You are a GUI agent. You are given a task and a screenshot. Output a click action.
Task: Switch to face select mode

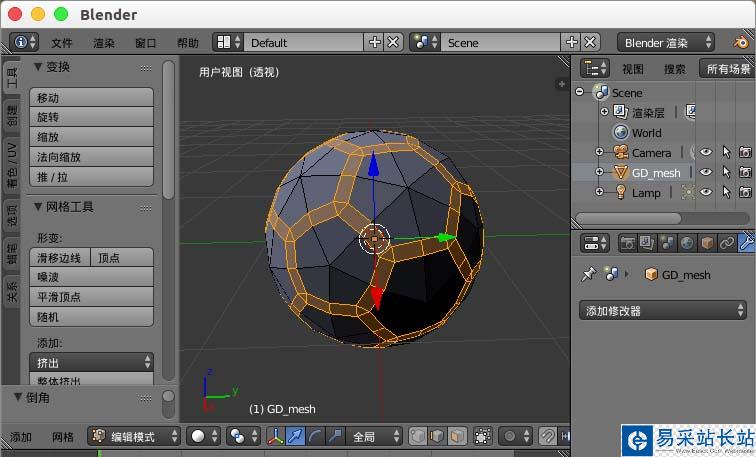click(x=458, y=436)
